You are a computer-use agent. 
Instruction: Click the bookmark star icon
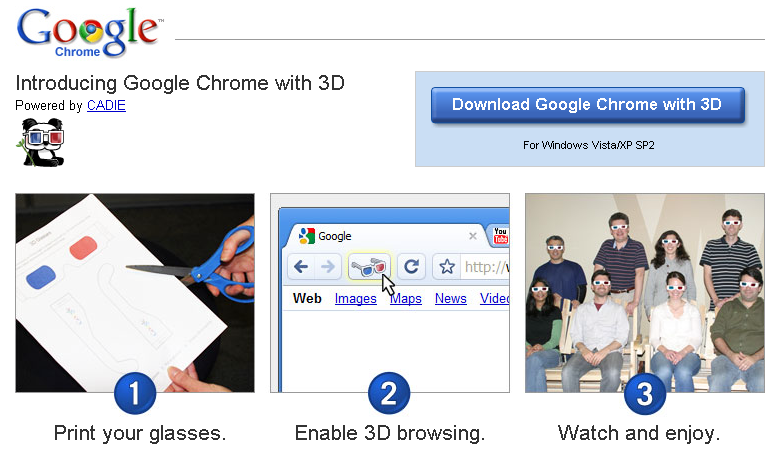click(447, 267)
